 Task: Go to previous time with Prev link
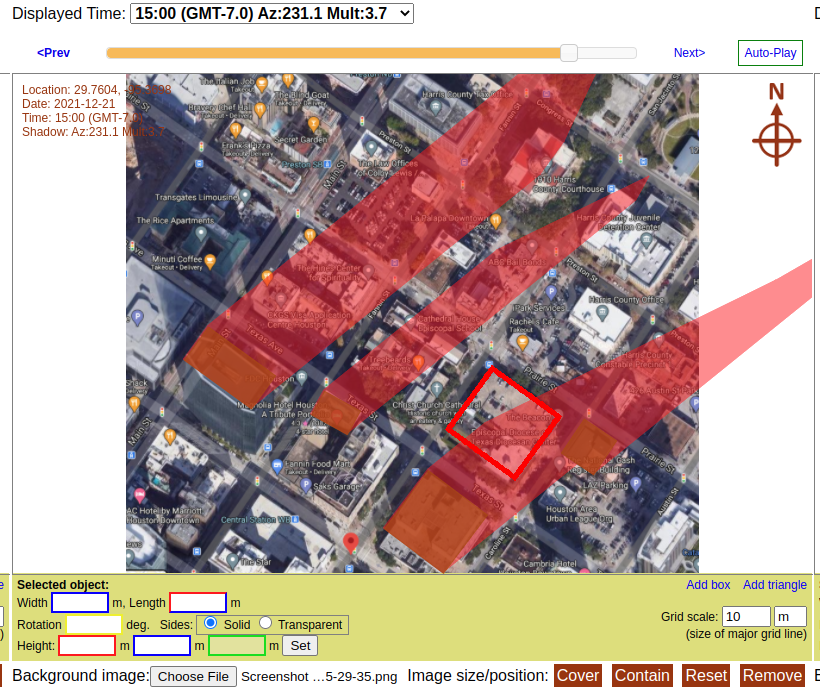pyautogui.click(x=53, y=53)
